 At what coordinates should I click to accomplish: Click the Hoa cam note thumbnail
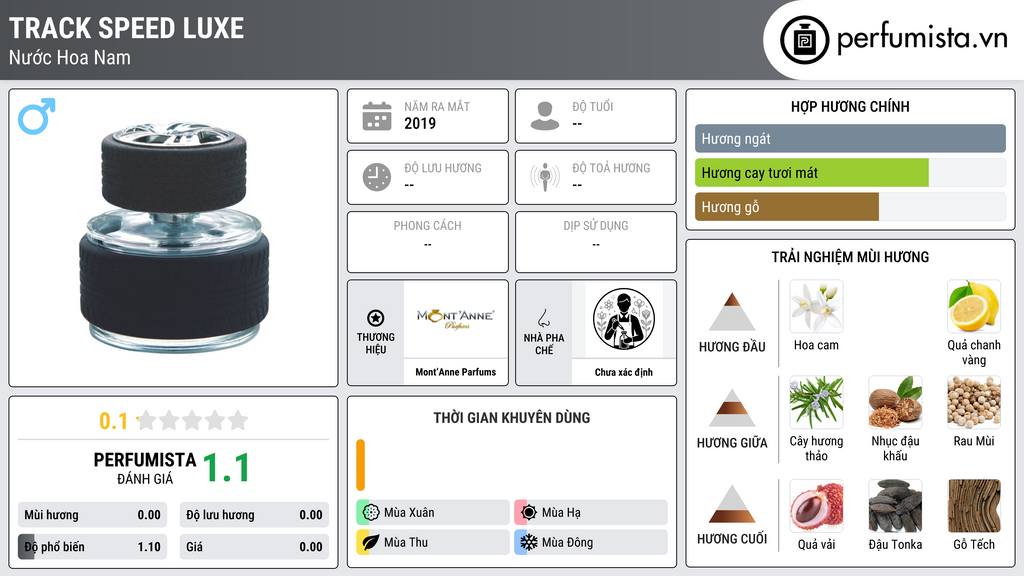(x=816, y=306)
